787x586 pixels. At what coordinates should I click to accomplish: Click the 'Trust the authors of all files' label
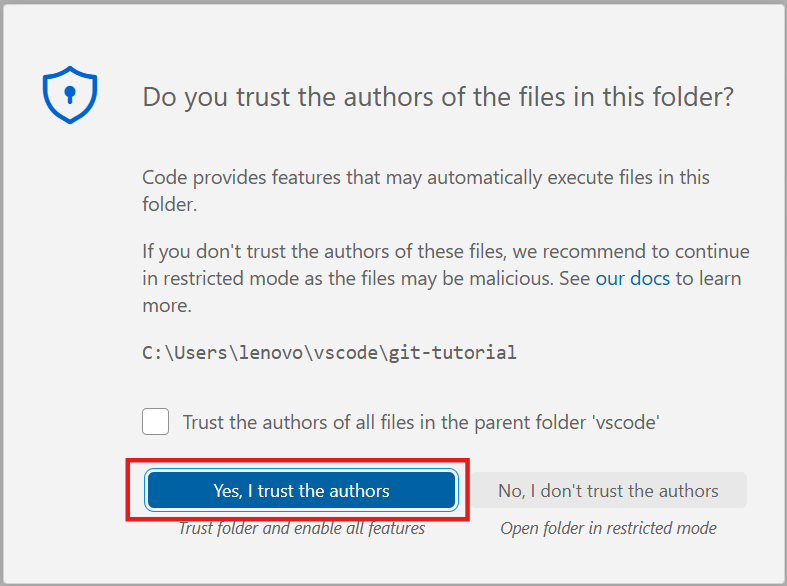coord(420,422)
